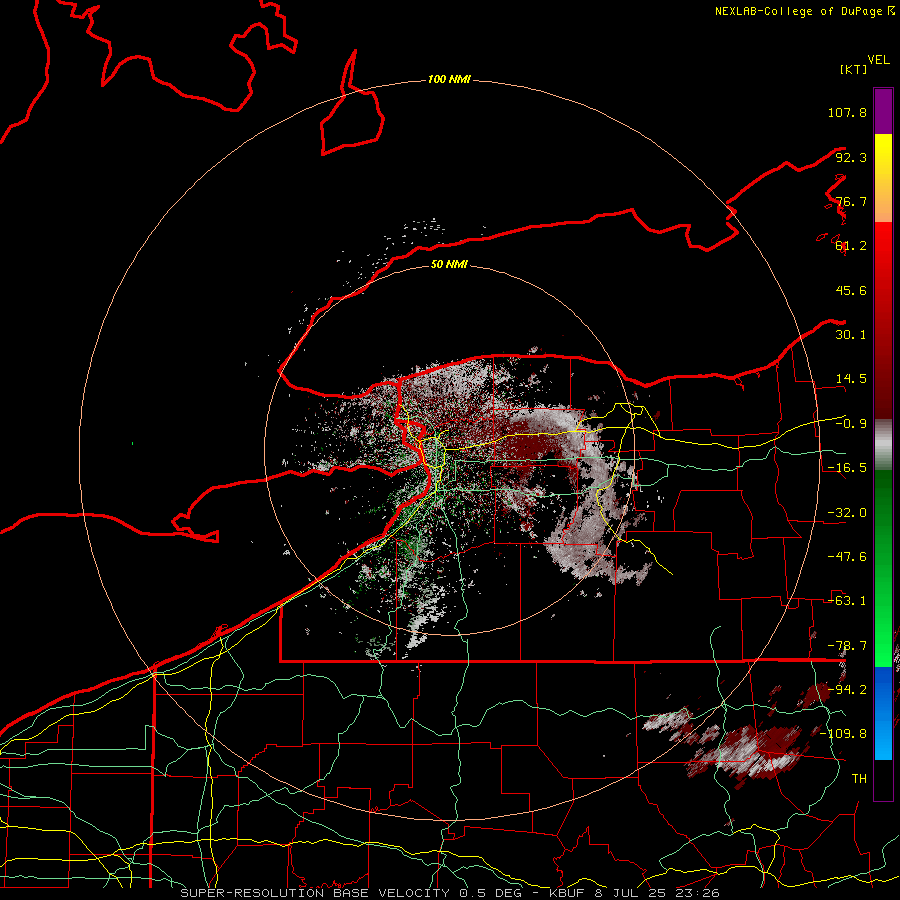Click the purple top segment of color bar

[x=883, y=111]
